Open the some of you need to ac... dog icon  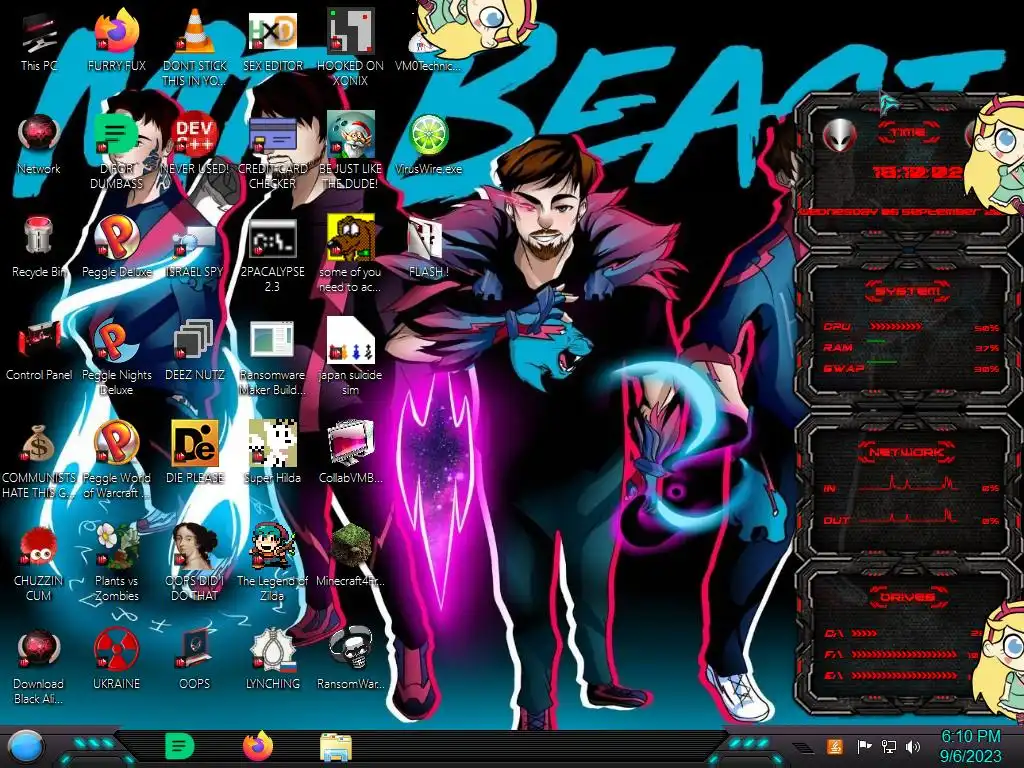click(x=350, y=255)
